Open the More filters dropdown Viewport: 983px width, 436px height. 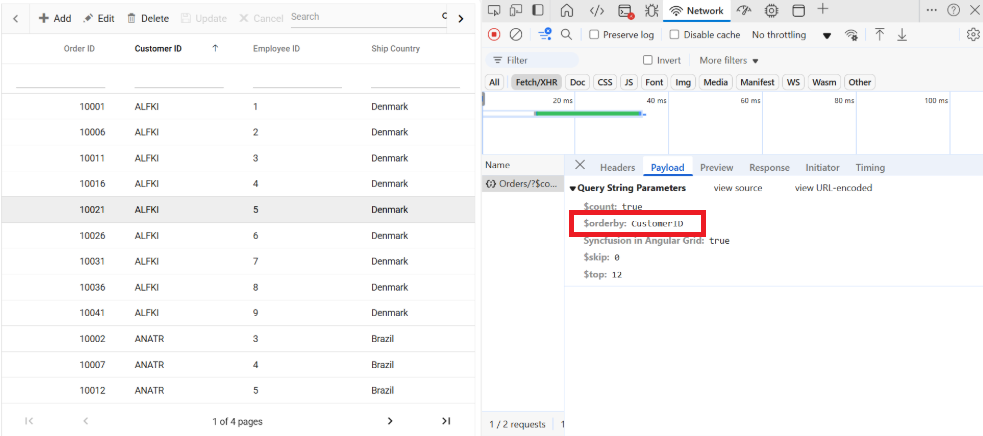[729, 60]
